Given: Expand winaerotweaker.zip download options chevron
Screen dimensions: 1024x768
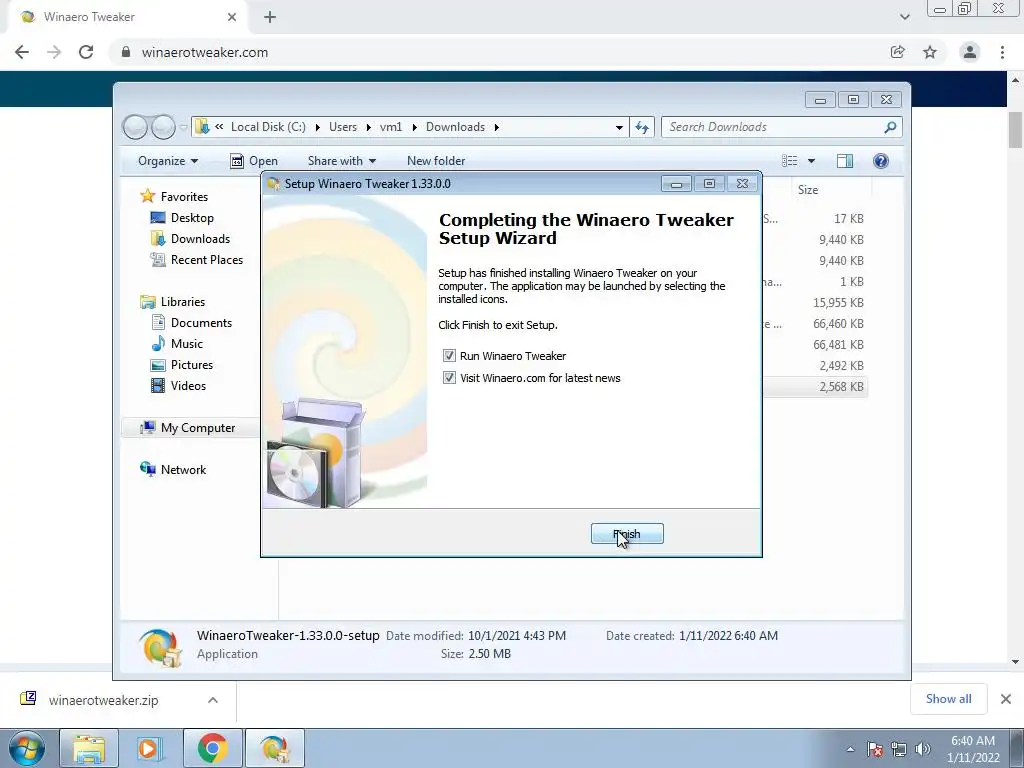Looking at the screenshot, I should [213, 700].
